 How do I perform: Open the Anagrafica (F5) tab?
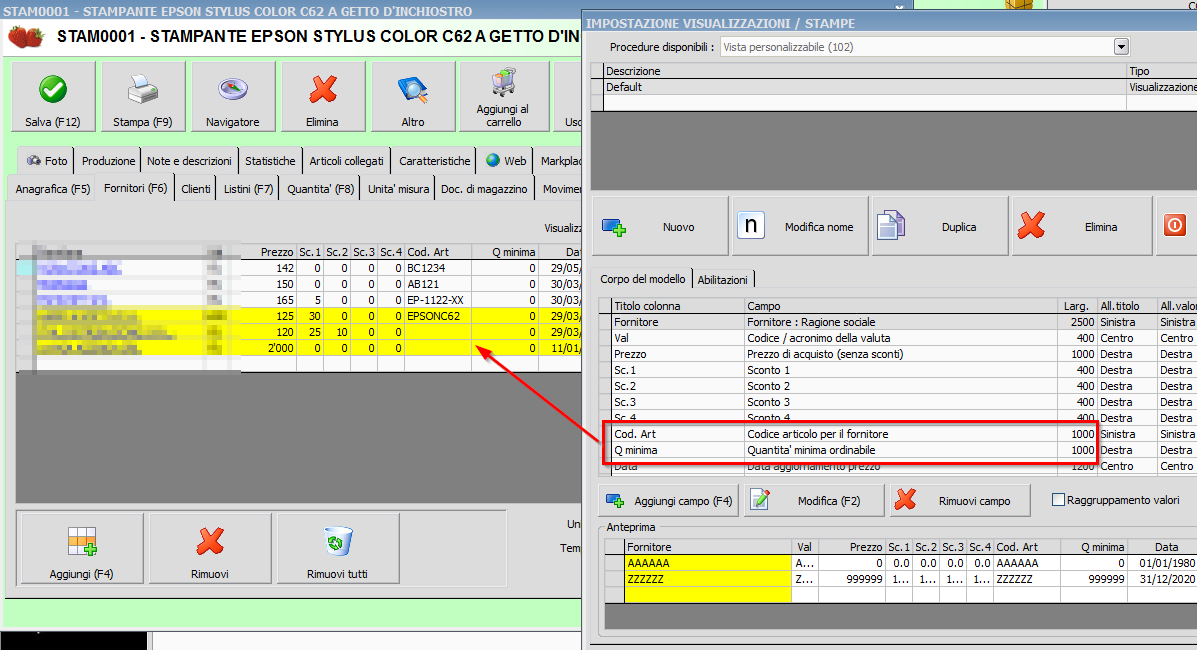pos(53,189)
